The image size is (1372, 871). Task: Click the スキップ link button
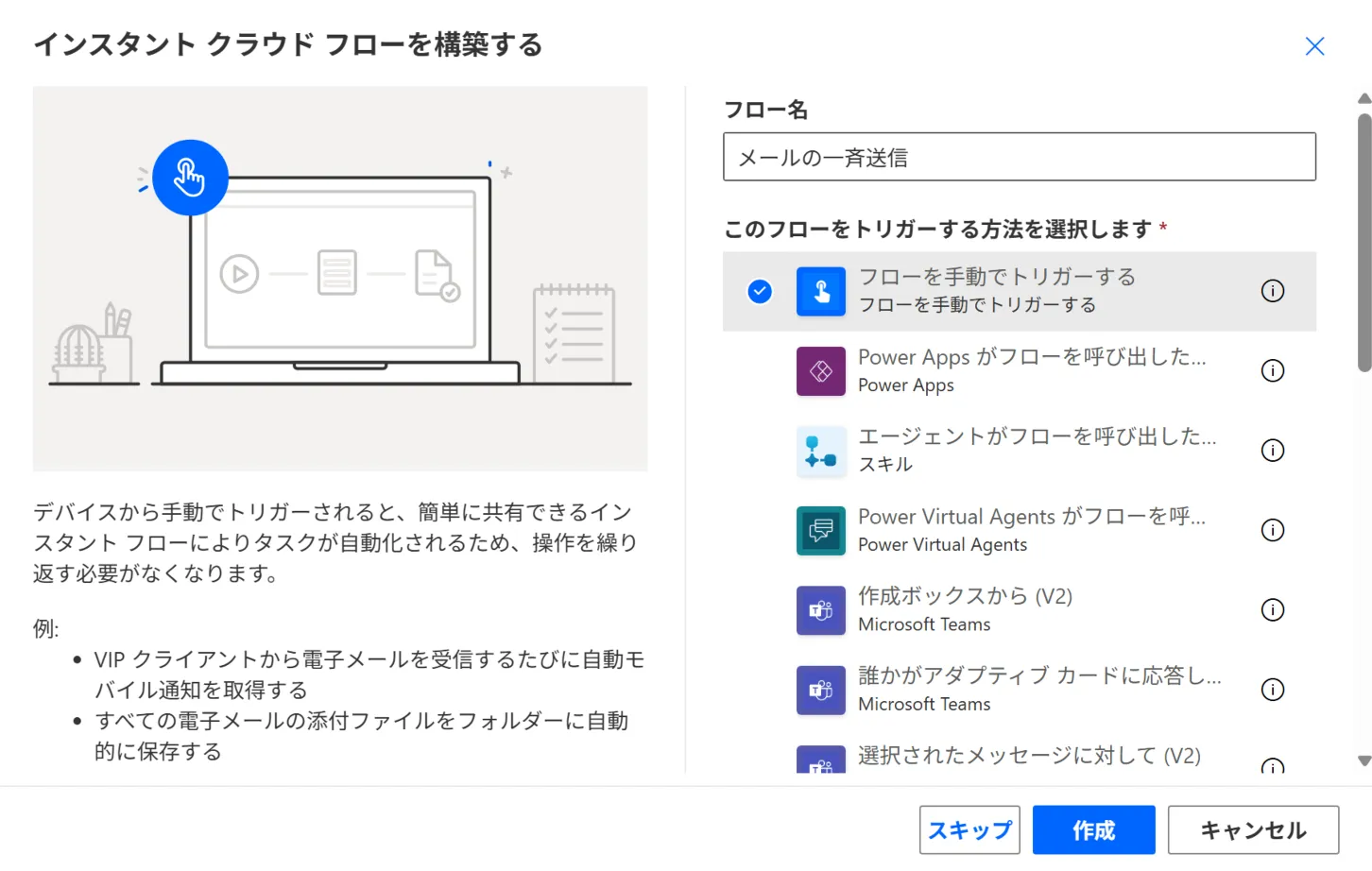969,829
